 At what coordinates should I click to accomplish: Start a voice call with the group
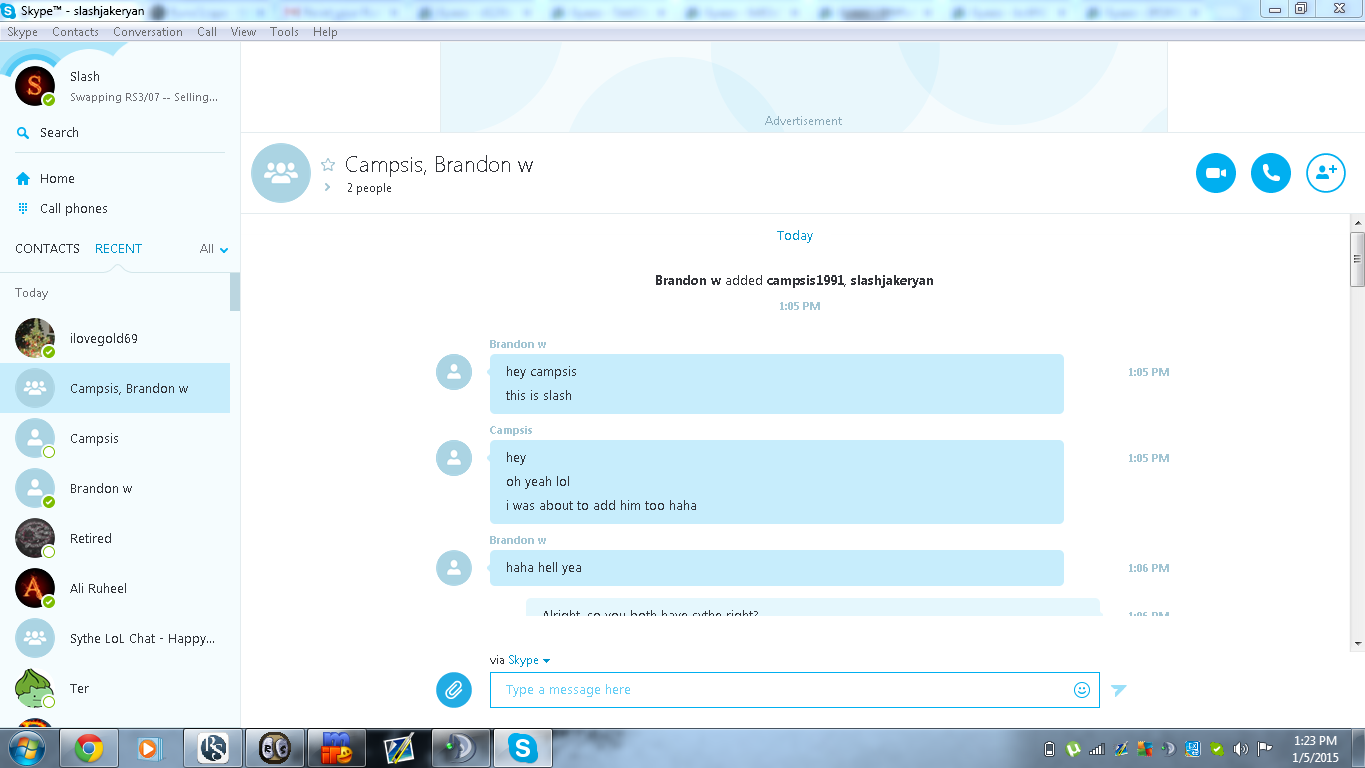pyautogui.click(x=1271, y=173)
